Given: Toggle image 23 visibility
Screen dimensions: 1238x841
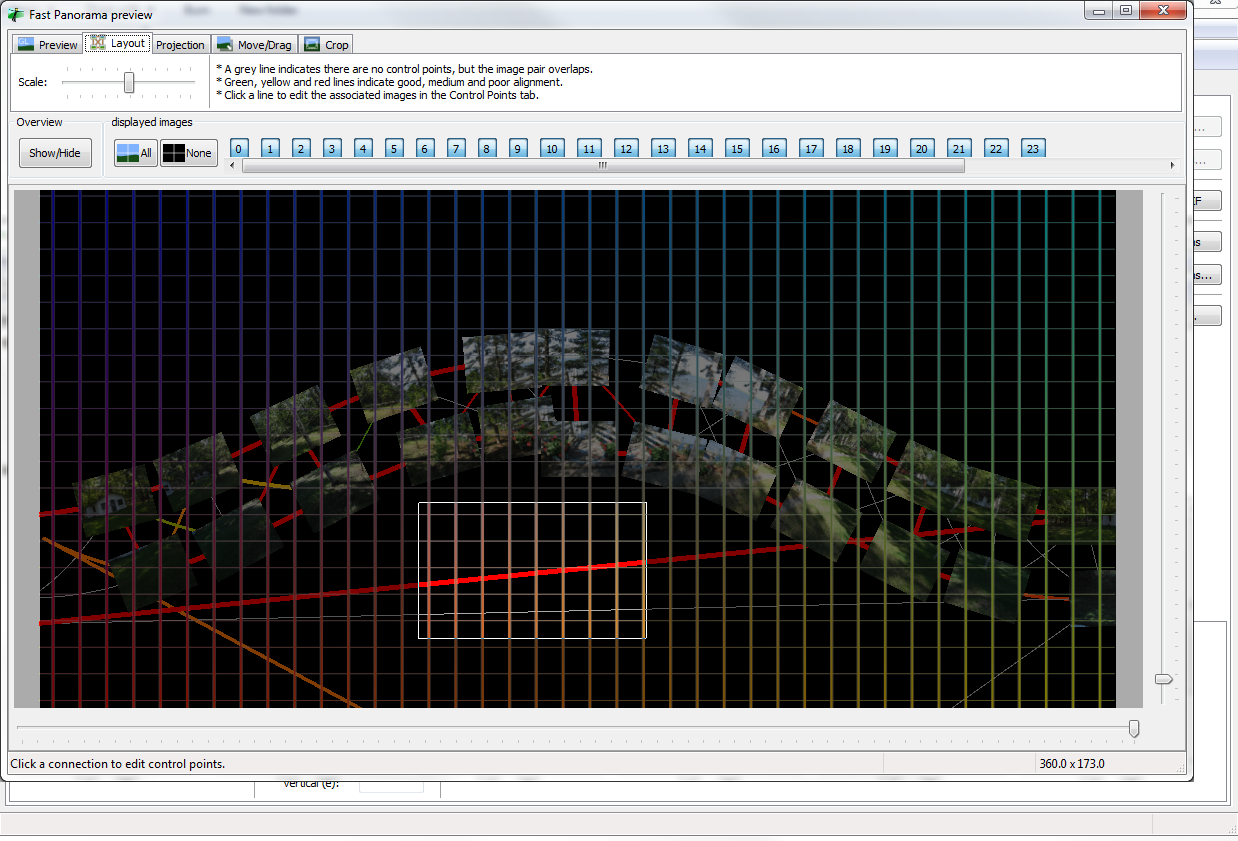Looking at the screenshot, I should point(1033,149).
